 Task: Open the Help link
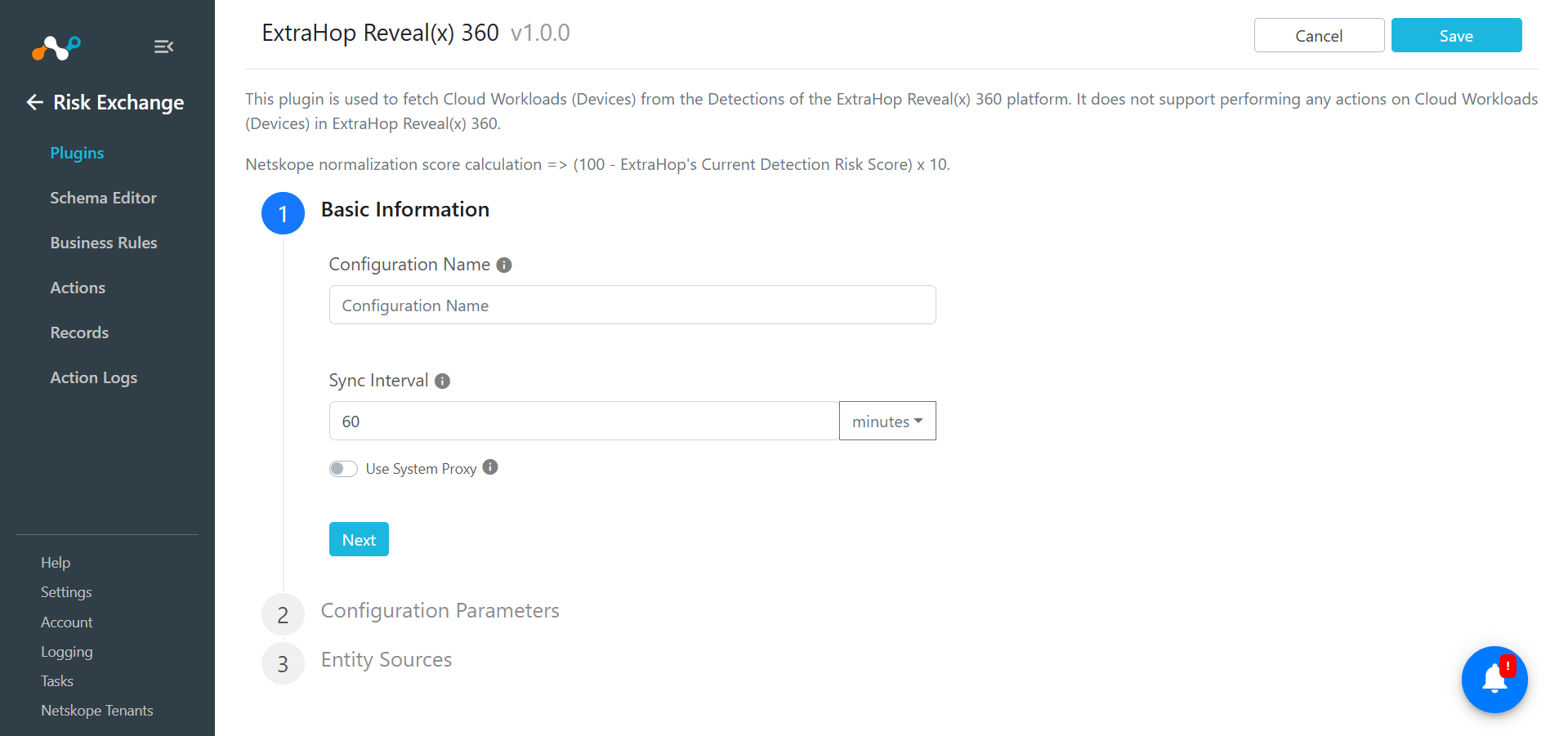pos(56,563)
